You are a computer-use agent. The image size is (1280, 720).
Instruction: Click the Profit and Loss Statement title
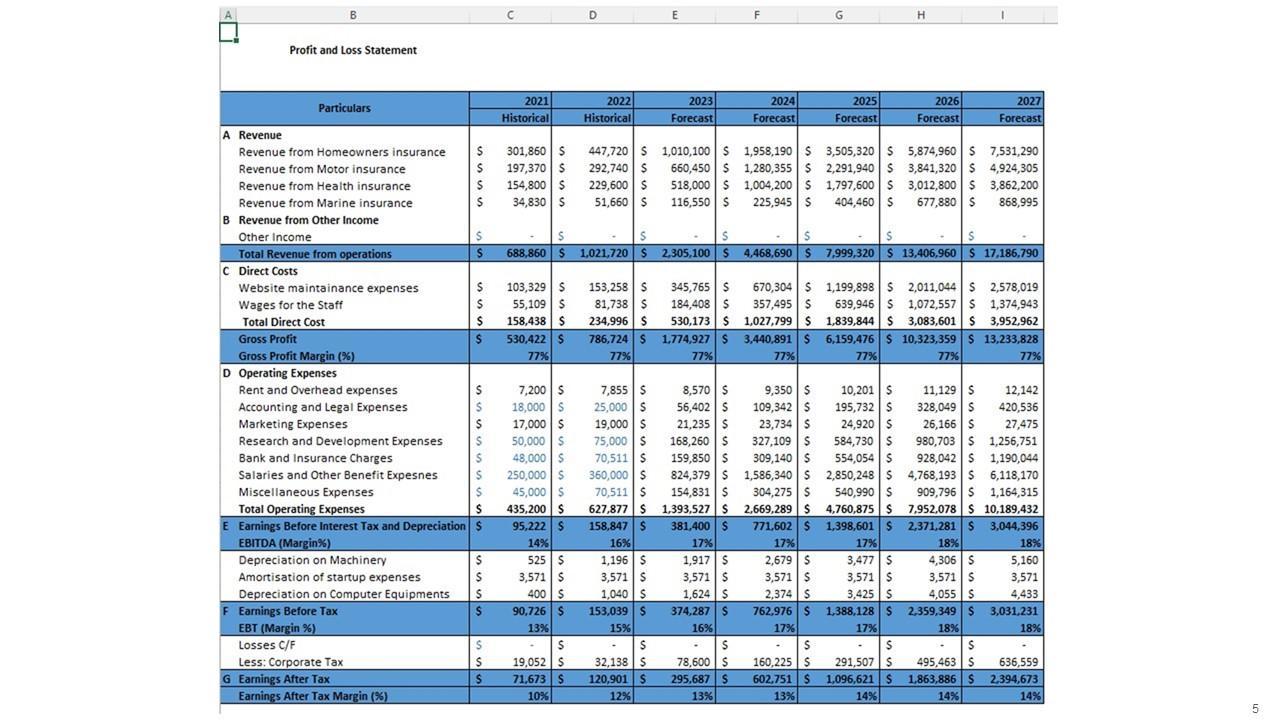pos(353,50)
